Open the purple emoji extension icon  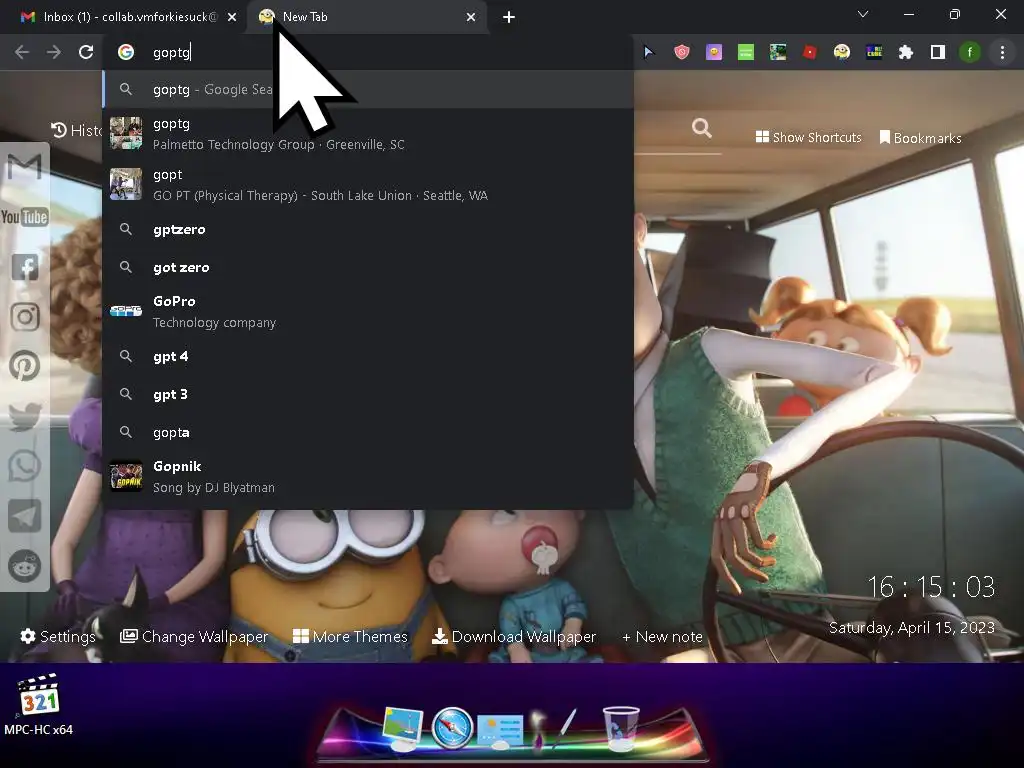714,52
